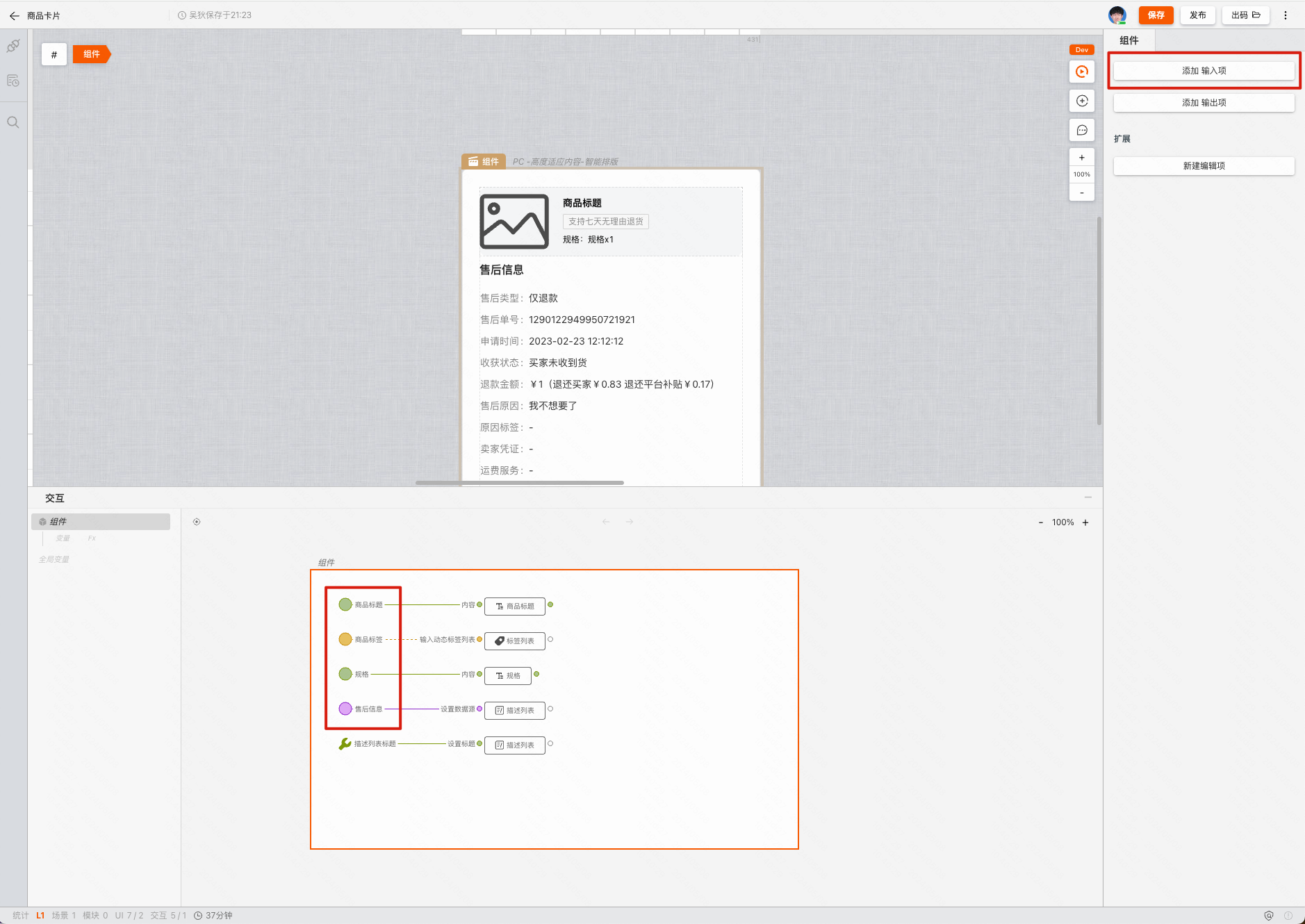This screenshot has height=924, width=1305.
Task: Go back with the arrow beside 商品卡片
Action: pos(14,15)
